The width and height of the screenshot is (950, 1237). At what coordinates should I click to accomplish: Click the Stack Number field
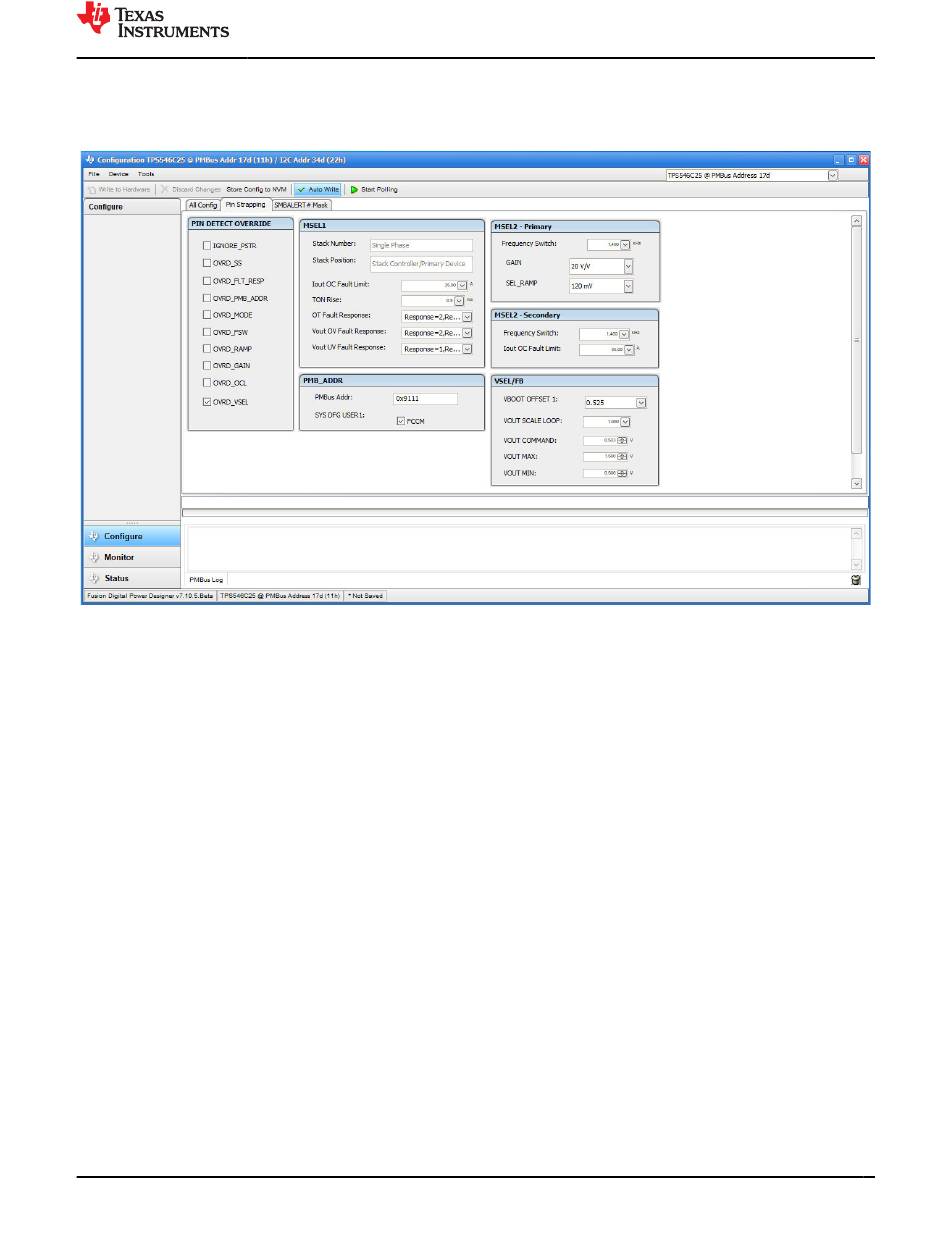421,245
